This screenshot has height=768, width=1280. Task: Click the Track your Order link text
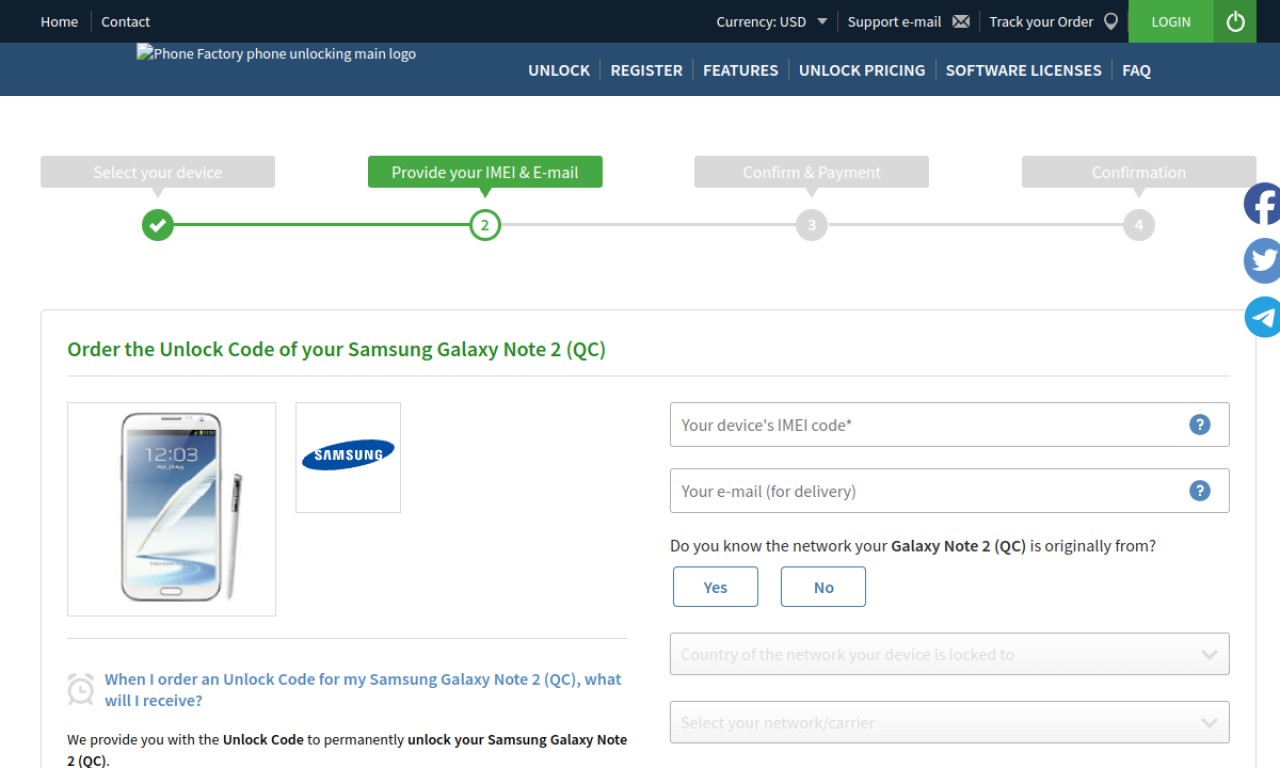[x=1041, y=21]
